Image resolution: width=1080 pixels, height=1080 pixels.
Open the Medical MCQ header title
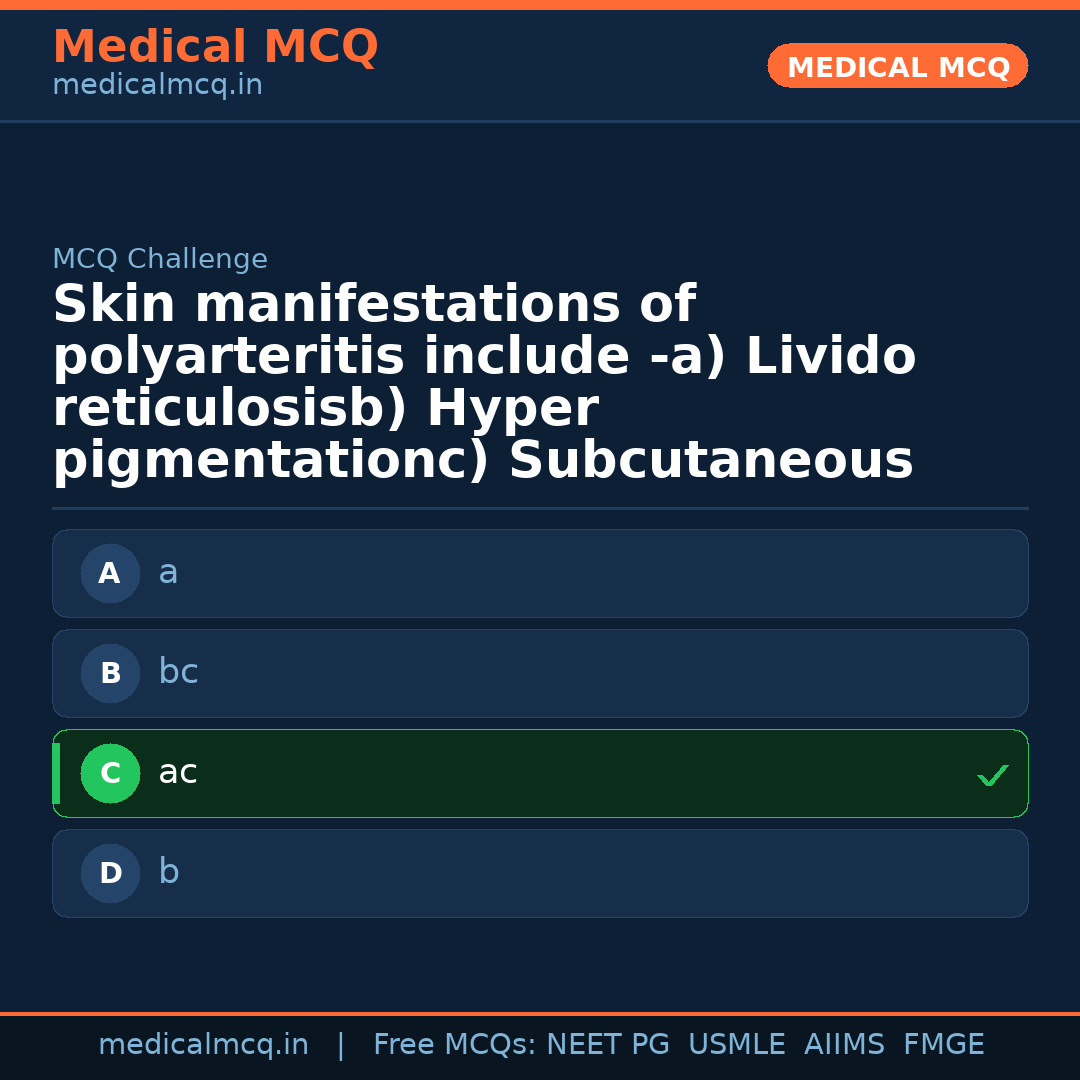click(x=215, y=47)
